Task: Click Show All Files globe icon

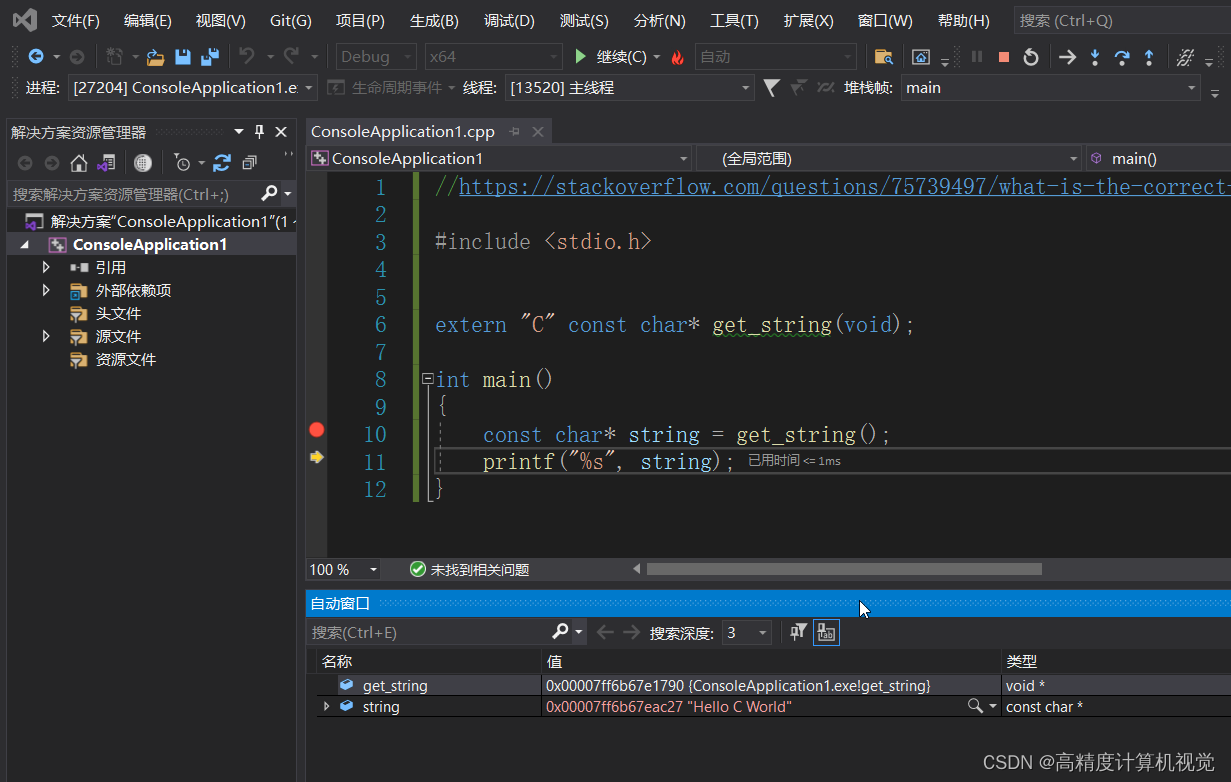Action: click(143, 163)
